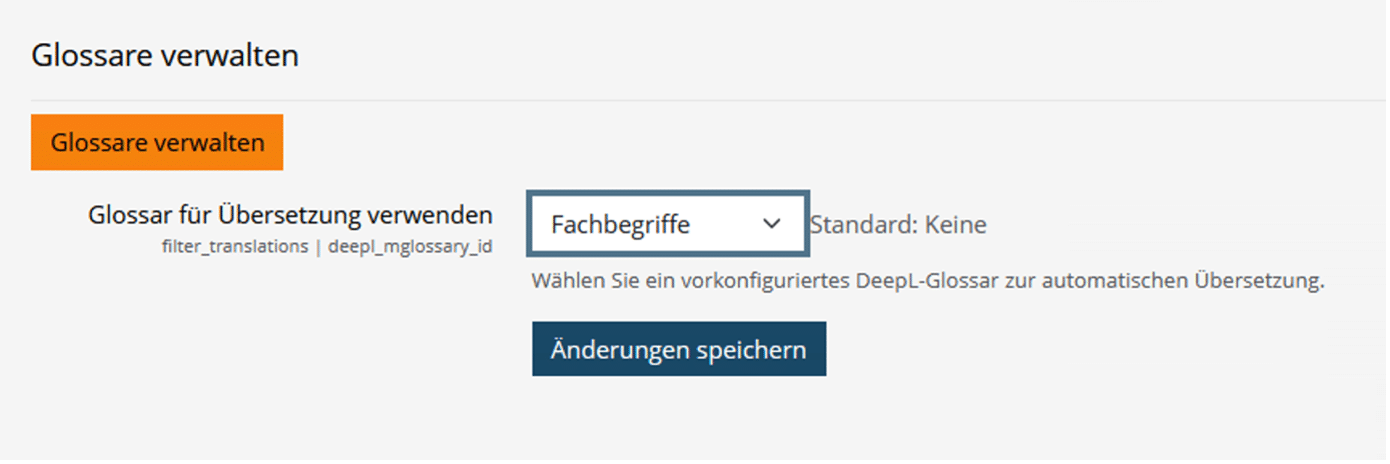This screenshot has width=1390, height=464.
Task: Click the Standard: Keine default hint
Action: point(898,225)
